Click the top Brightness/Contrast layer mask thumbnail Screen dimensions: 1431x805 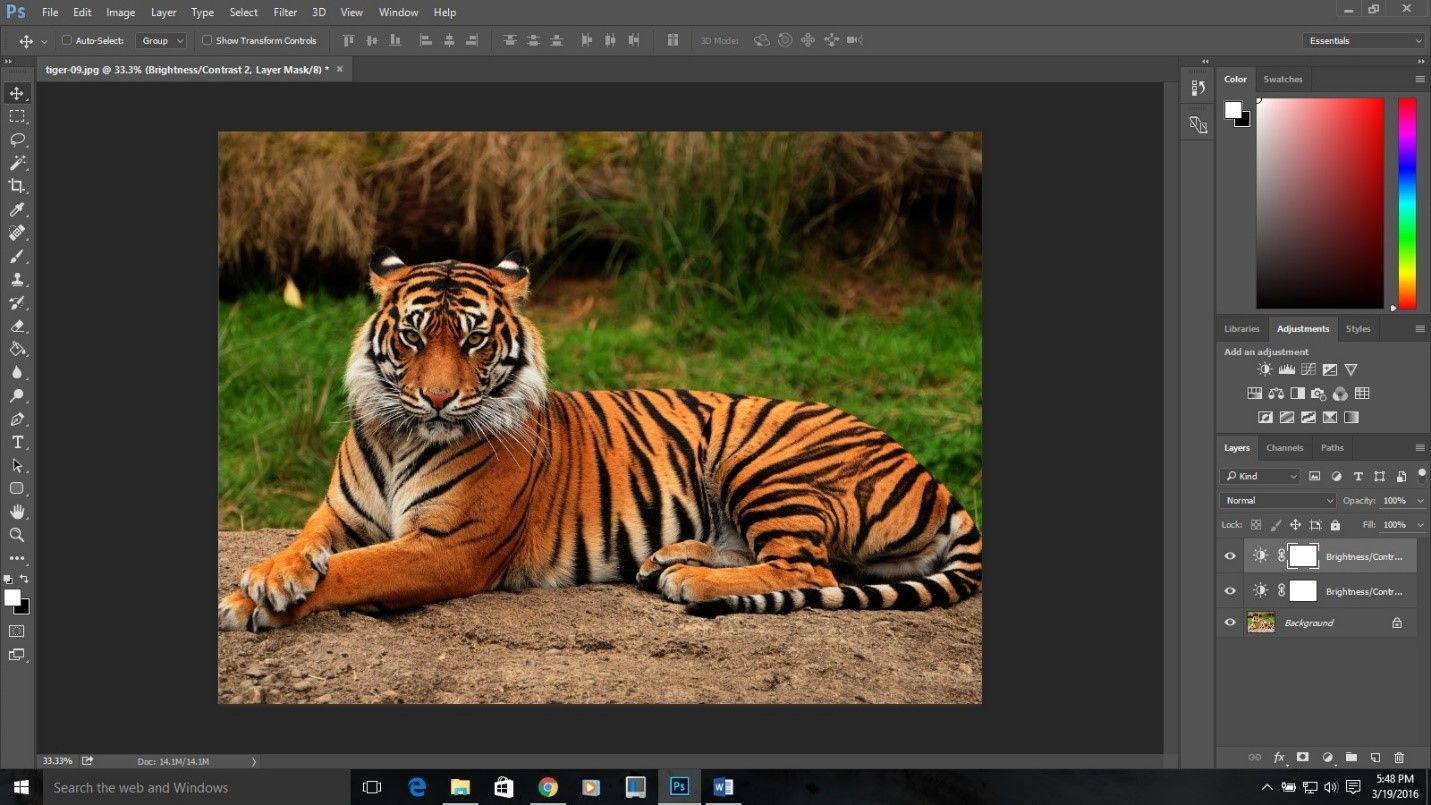point(1303,556)
